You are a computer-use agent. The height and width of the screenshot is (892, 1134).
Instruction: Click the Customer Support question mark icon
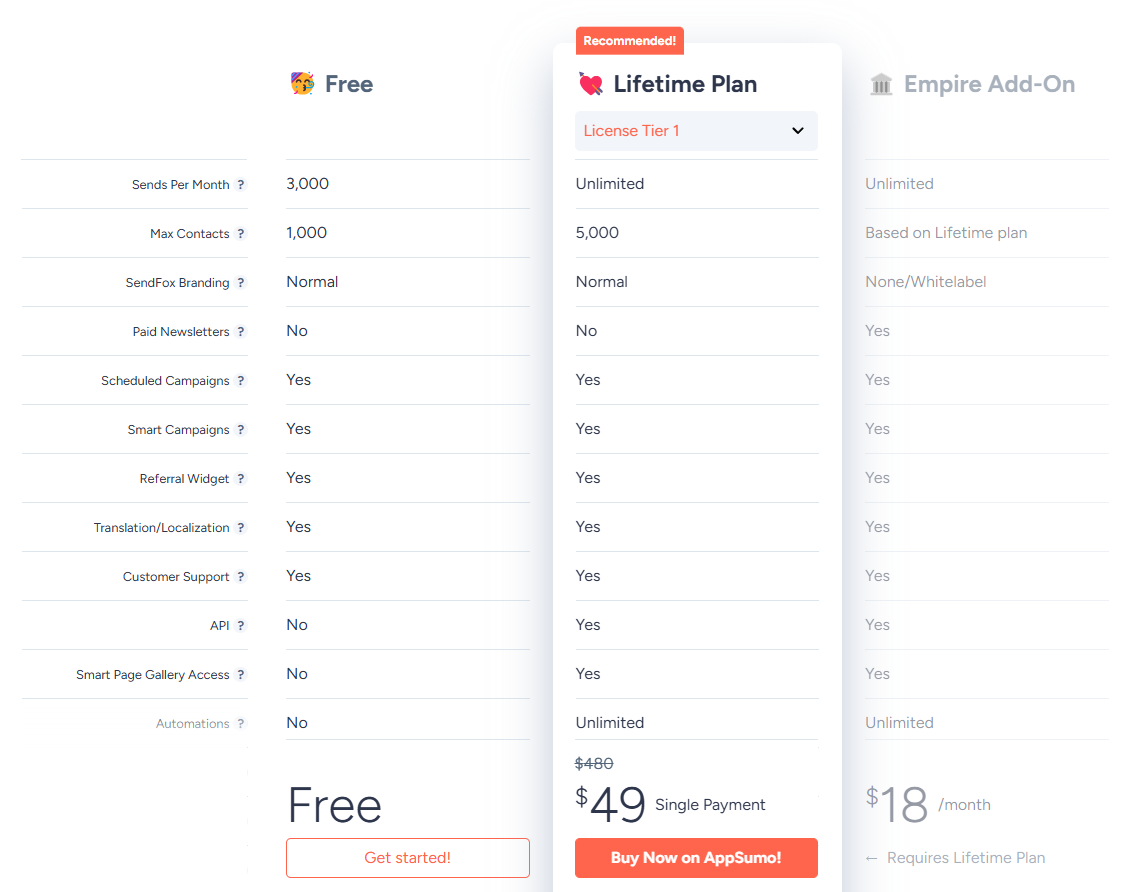[x=241, y=577]
